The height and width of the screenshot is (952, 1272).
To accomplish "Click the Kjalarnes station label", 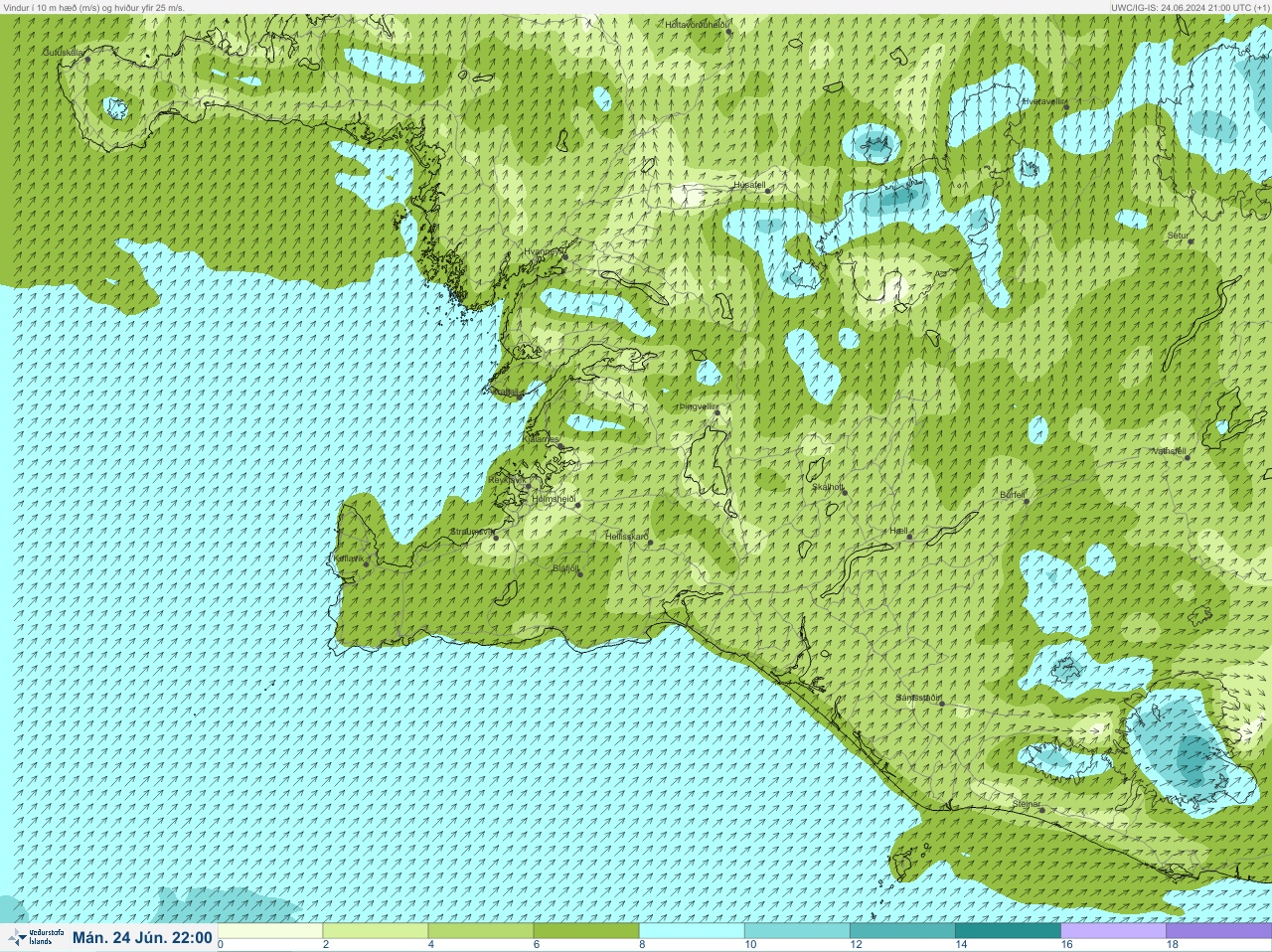I will [542, 438].
